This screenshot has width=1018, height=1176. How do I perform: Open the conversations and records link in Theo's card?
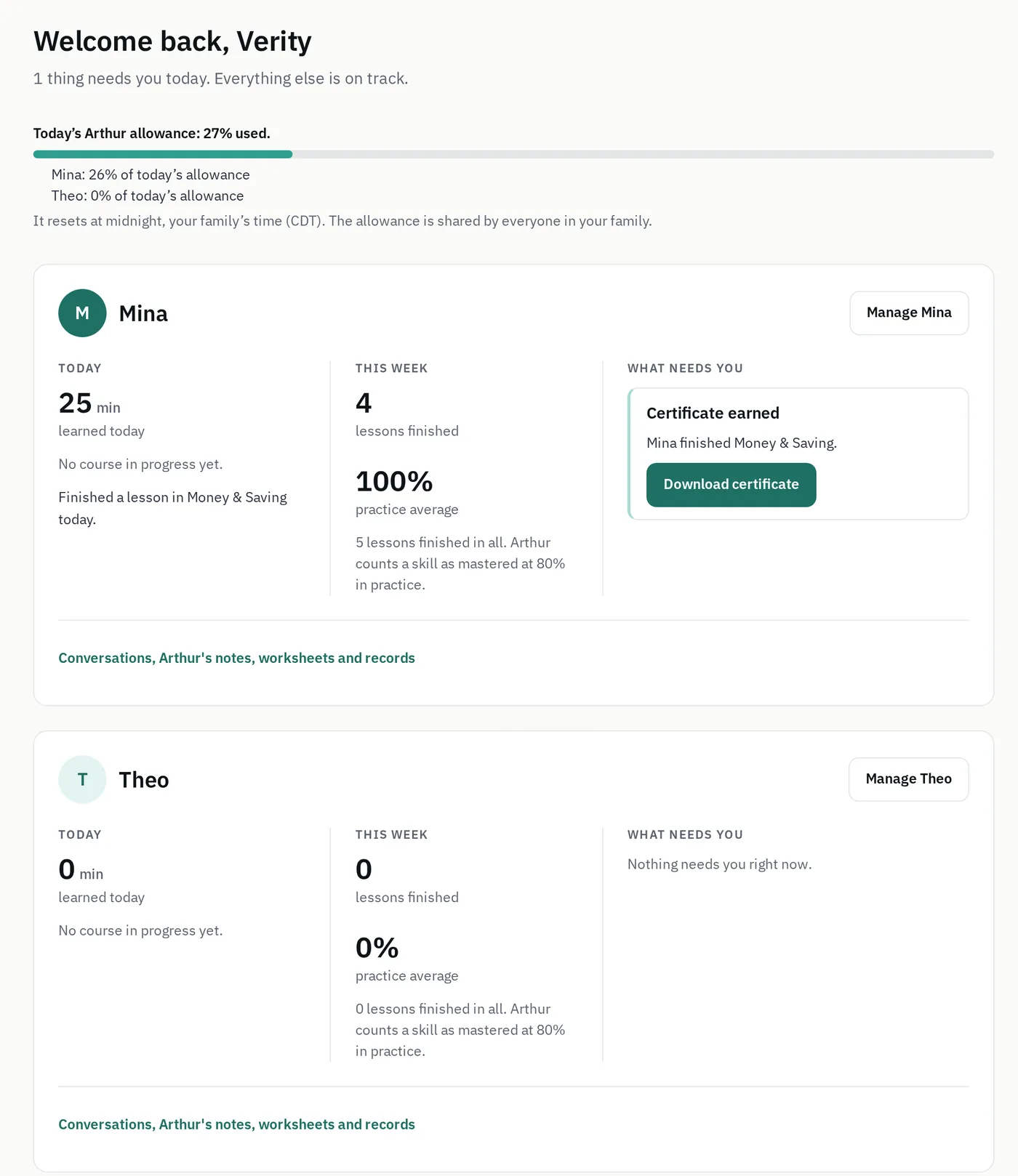(236, 1124)
